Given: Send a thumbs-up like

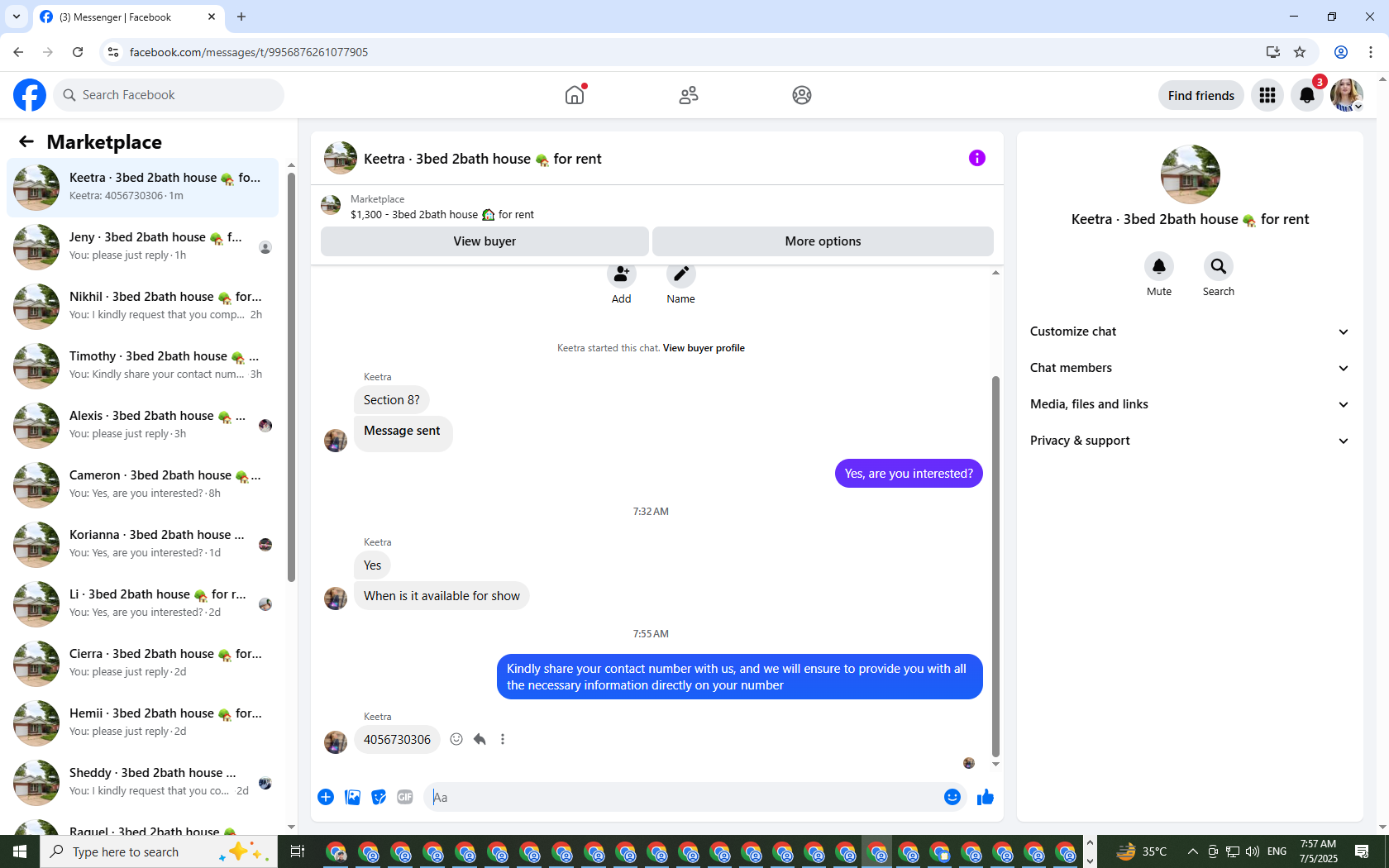Looking at the screenshot, I should 986,797.
